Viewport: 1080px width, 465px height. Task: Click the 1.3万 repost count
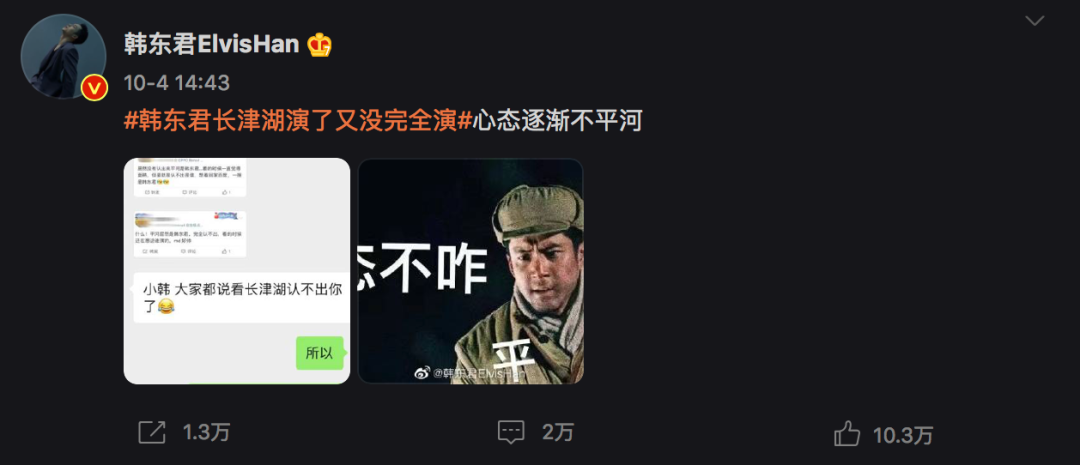(206, 433)
